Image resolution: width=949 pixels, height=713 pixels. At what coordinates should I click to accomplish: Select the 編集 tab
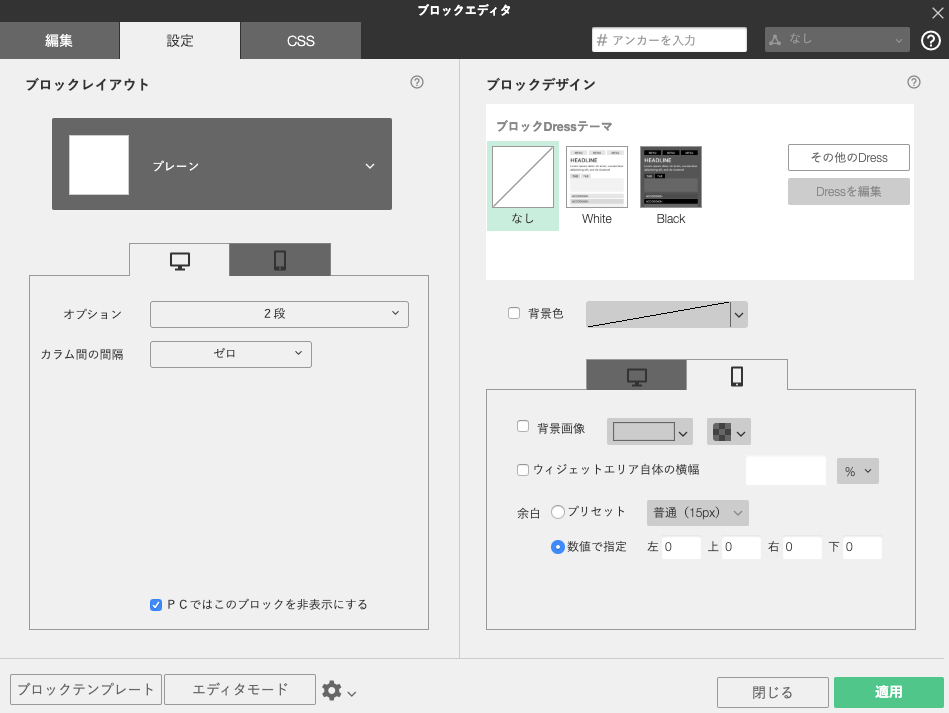pyautogui.click(x=59, y=40)
